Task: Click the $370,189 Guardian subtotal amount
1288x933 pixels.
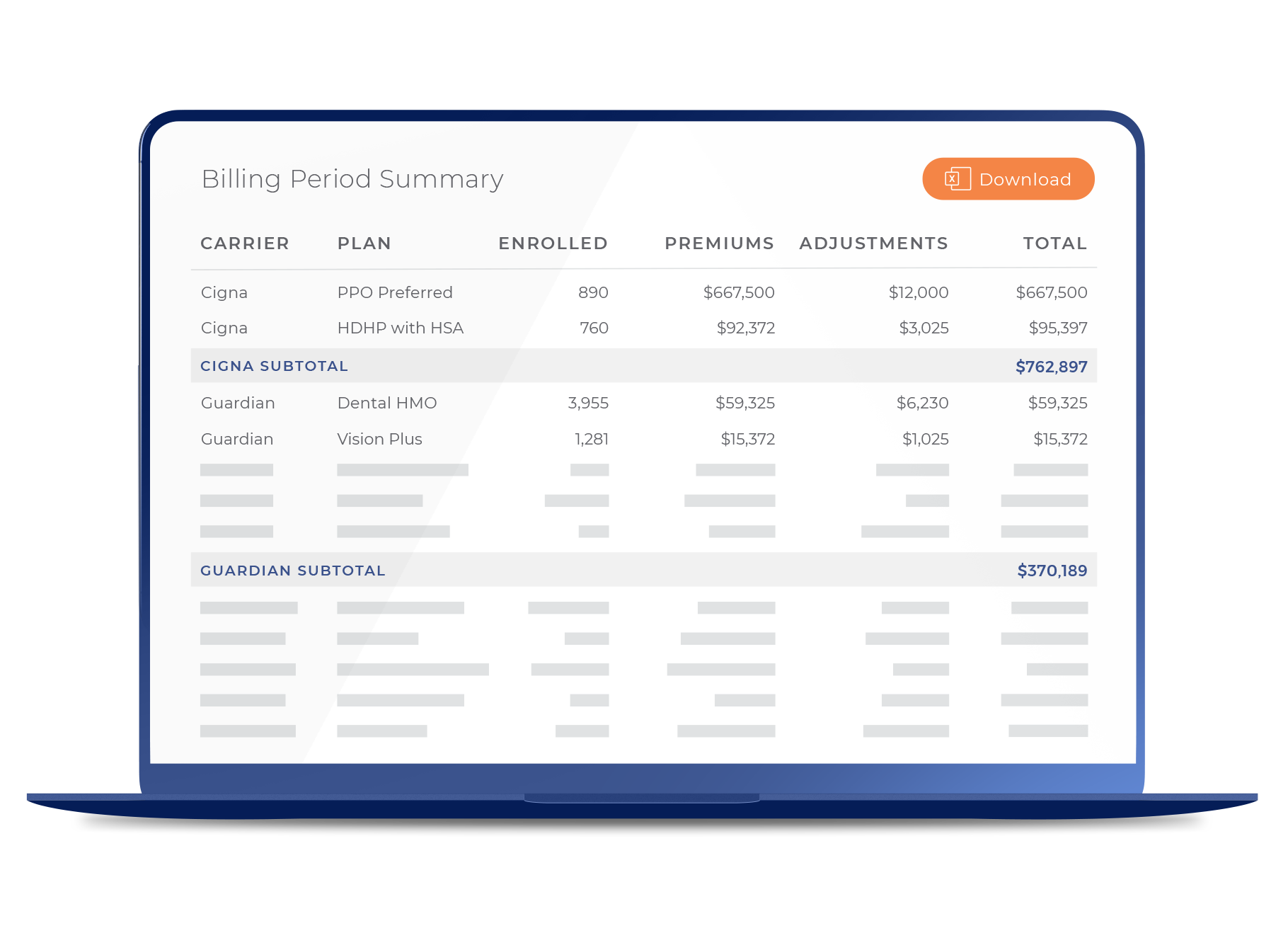Action: [x=1052, y=570]
